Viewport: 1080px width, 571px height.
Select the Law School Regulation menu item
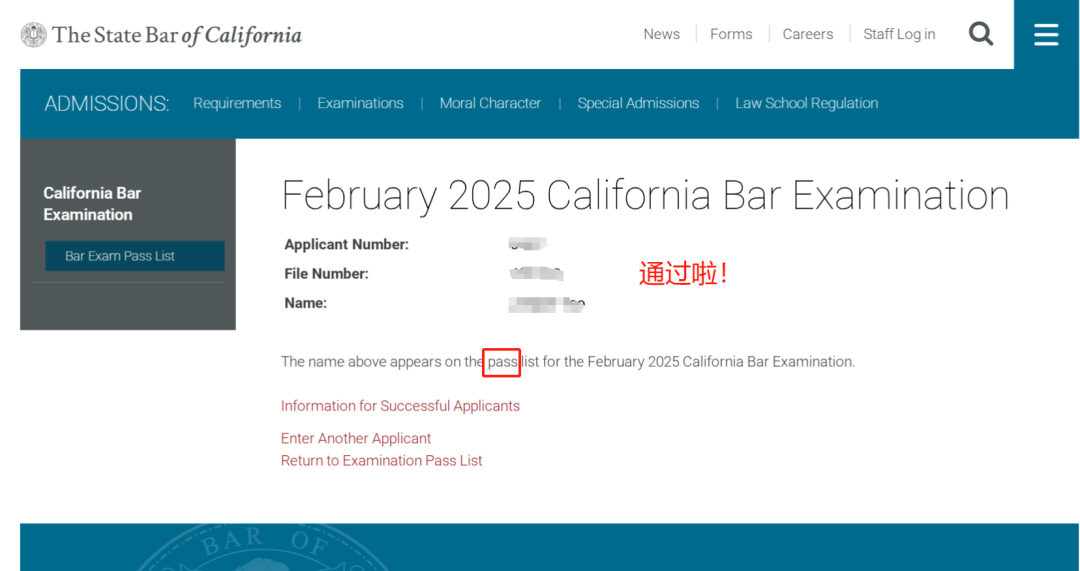[807, 103]
